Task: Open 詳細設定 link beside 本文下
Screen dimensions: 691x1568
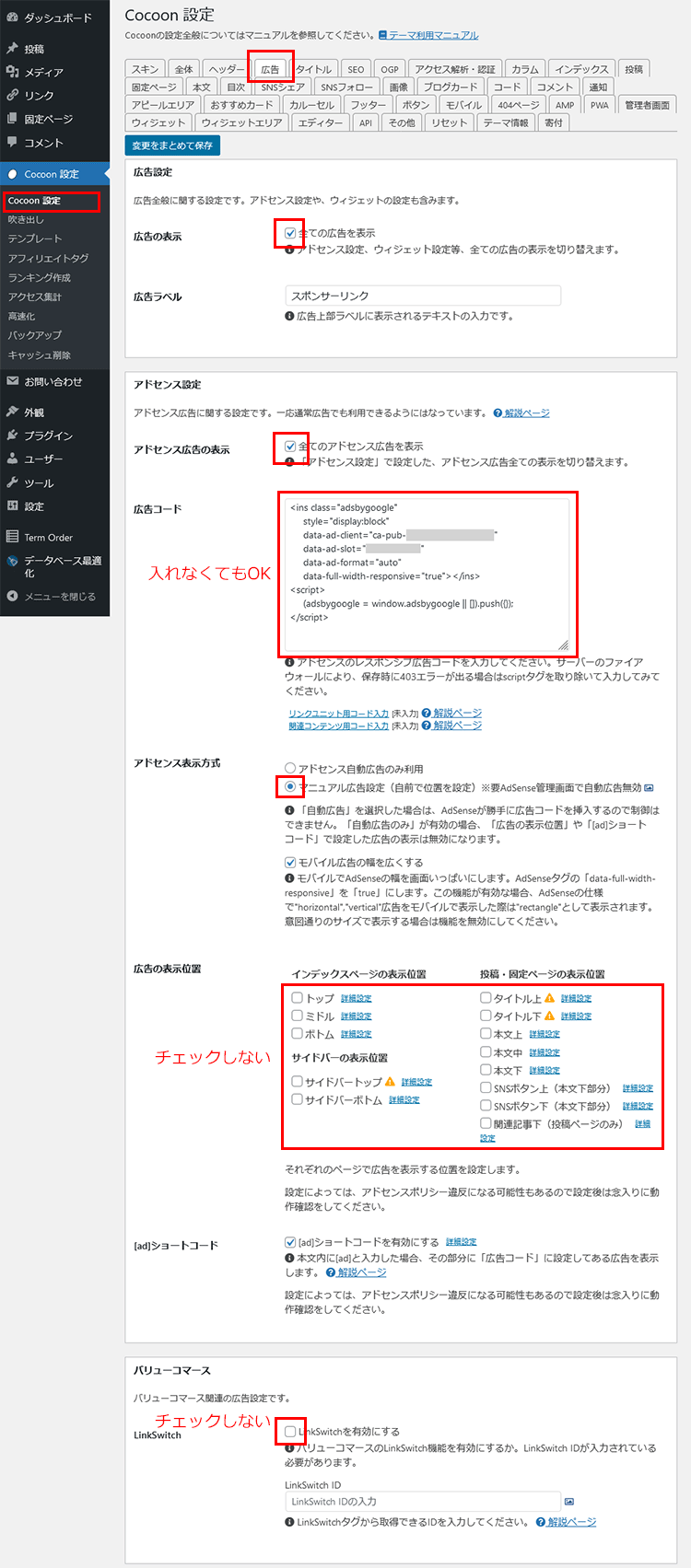Action: pos(545,1071)
